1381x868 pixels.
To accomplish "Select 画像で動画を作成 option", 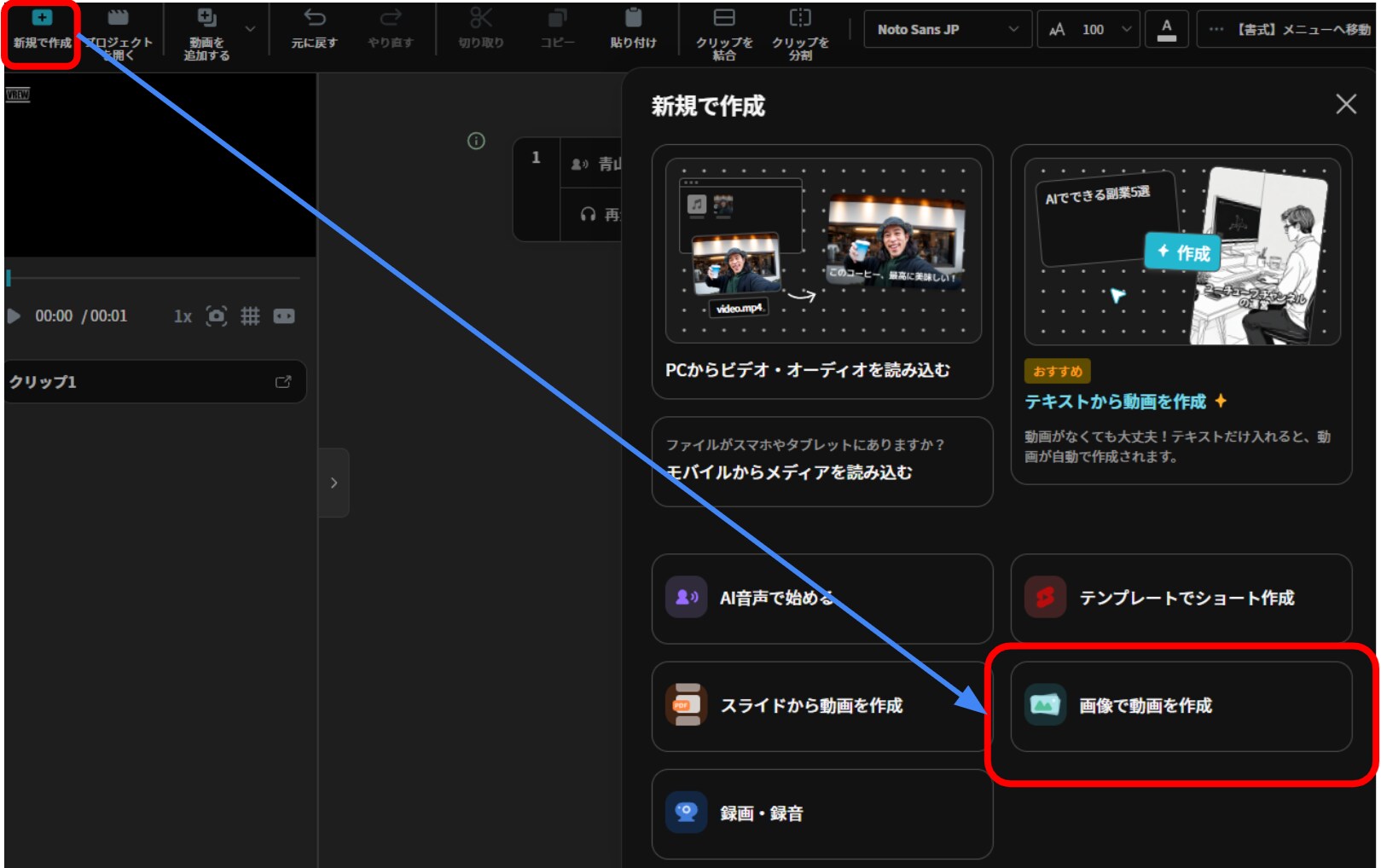I will pyautogui.click(x=1181, y=706).
